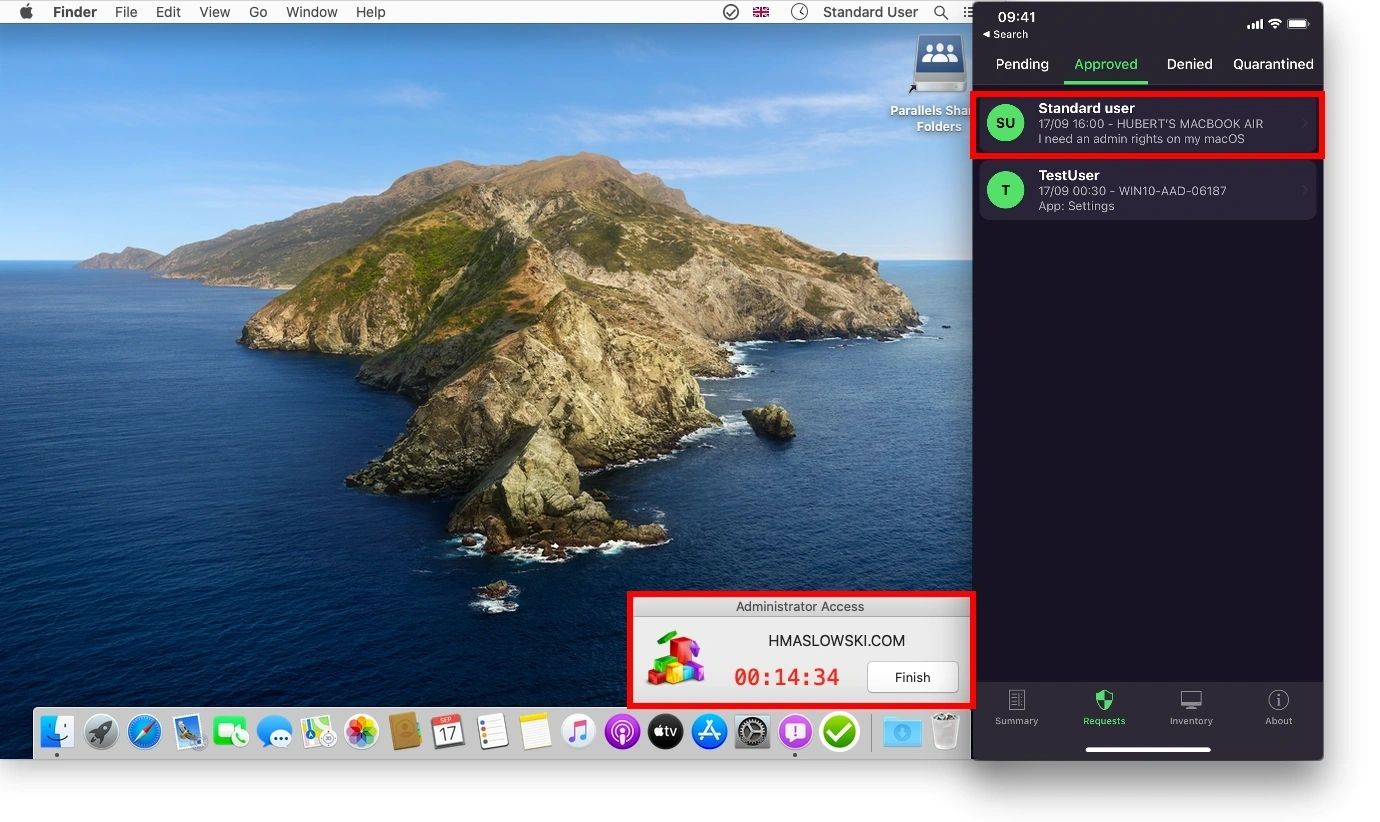Open Messages app in the Dock
The image size is (1380, 822).
point(274,733)
